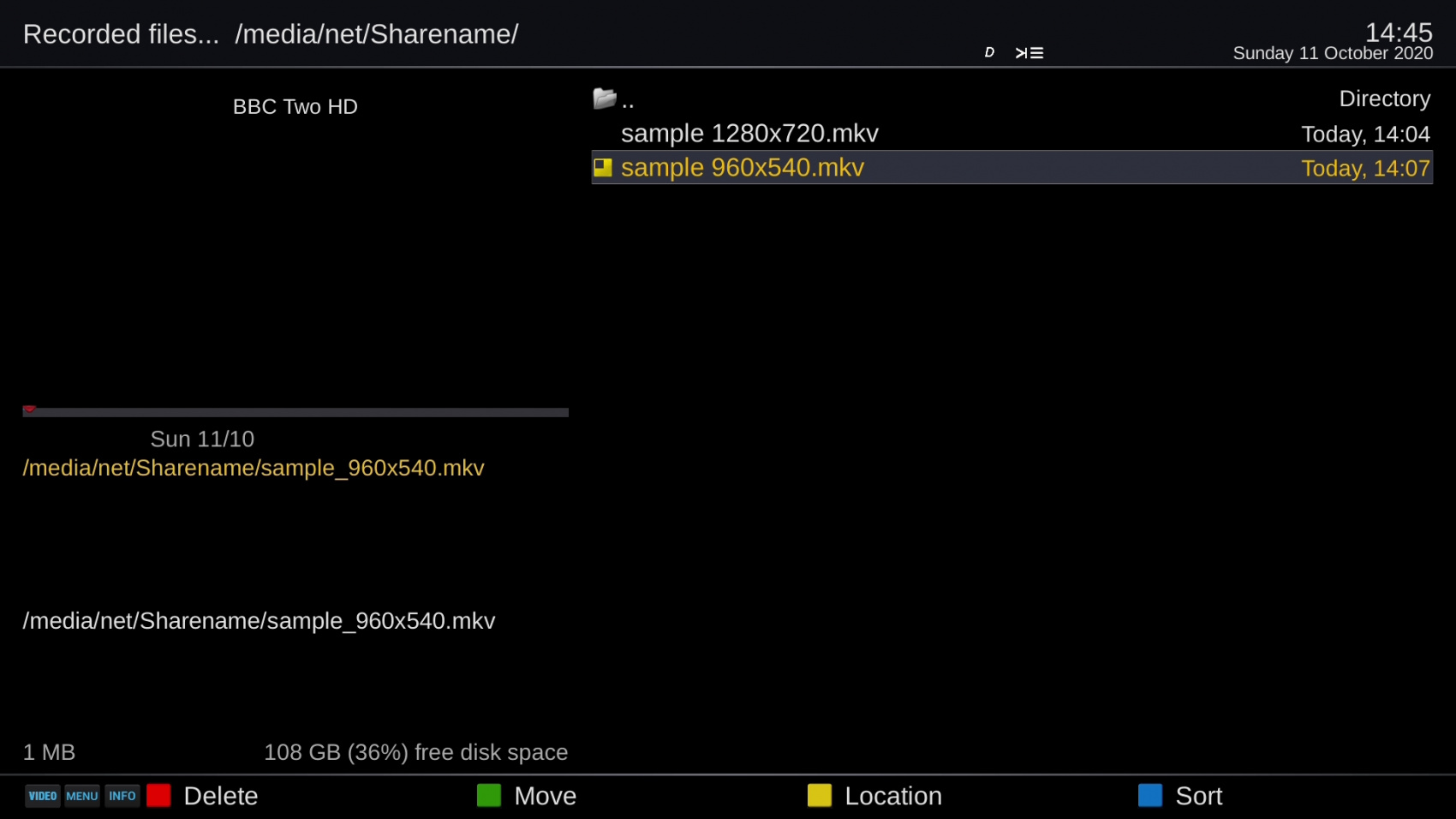Viewport: 1456px width, 819px height.
Task: Click the 'D' sort-order indicator icon
Action: [989, 53]
